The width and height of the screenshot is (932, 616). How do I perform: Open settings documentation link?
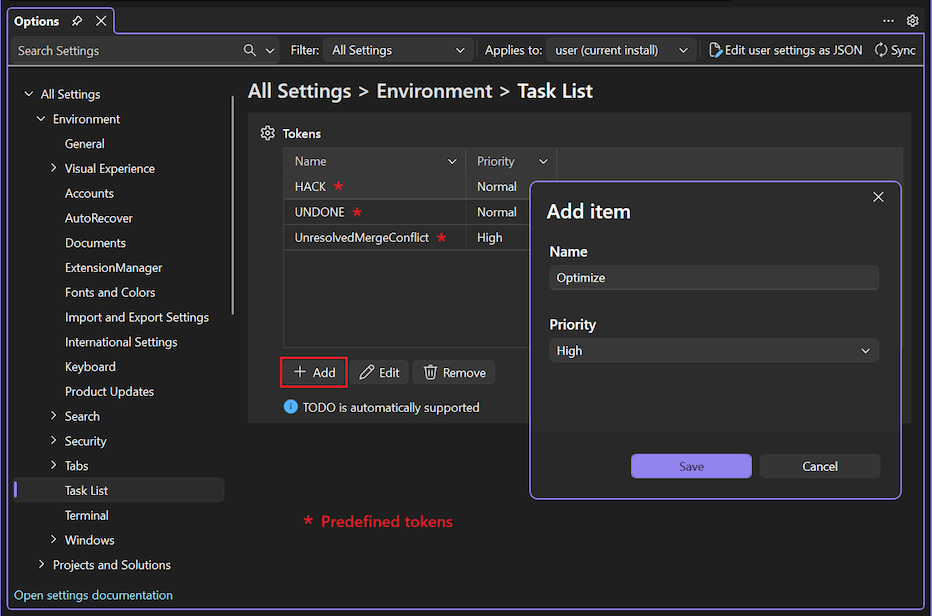tap(92, 595)
